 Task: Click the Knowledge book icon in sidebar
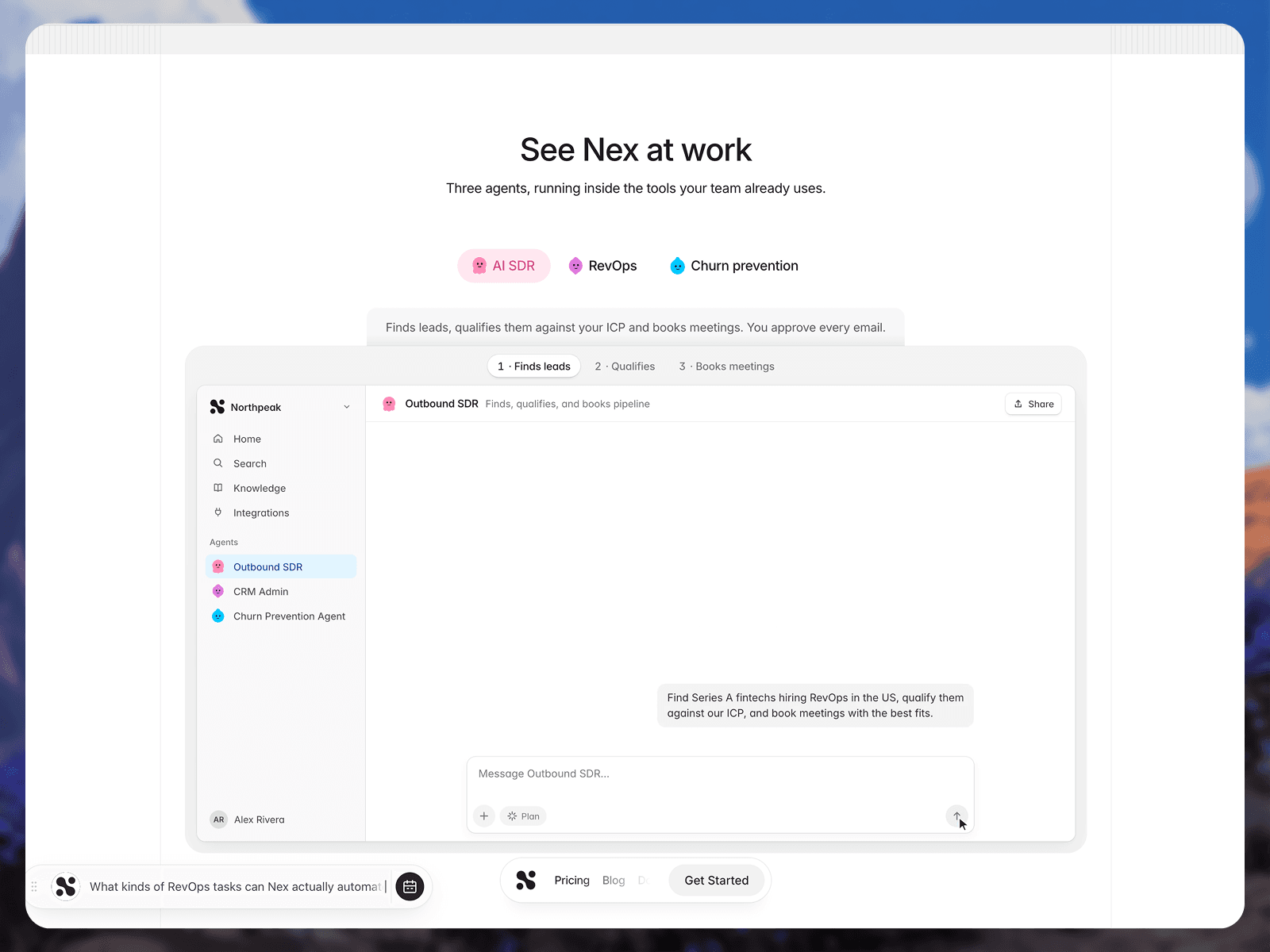tap(218, 488)
